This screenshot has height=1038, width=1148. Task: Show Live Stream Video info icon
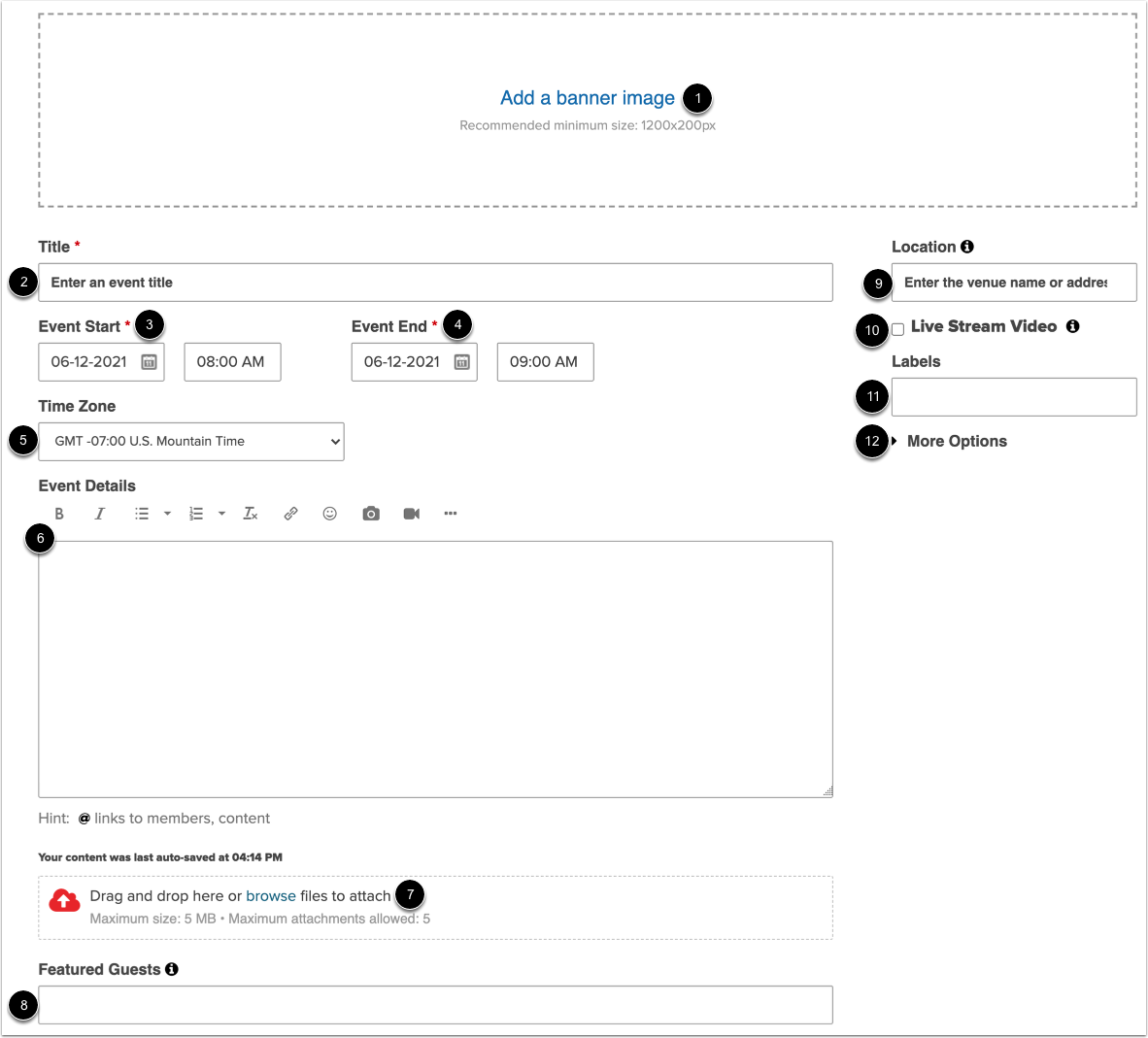(x=1072, y=326)
